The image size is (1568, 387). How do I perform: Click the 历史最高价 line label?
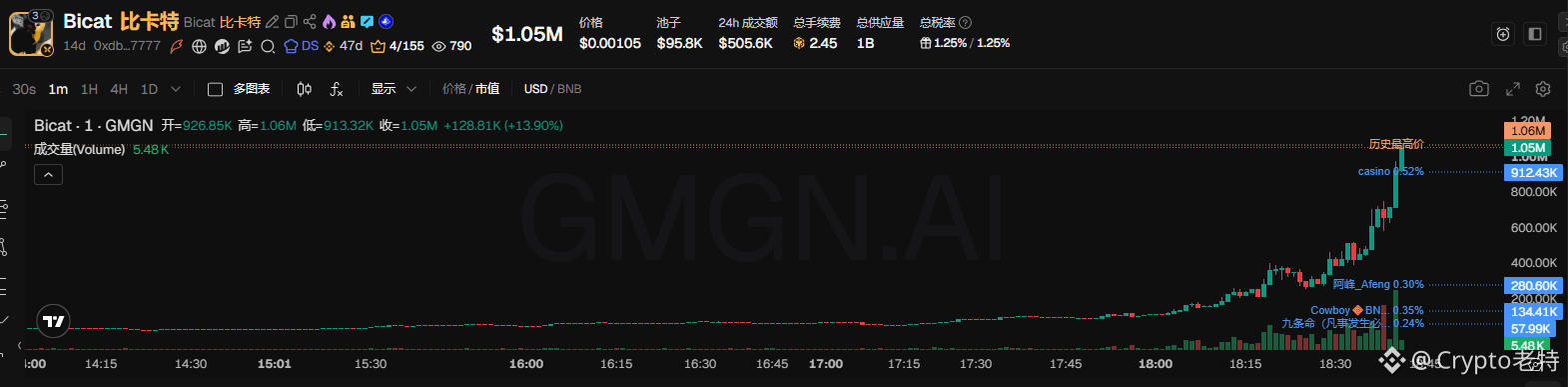pos(1396,144)
